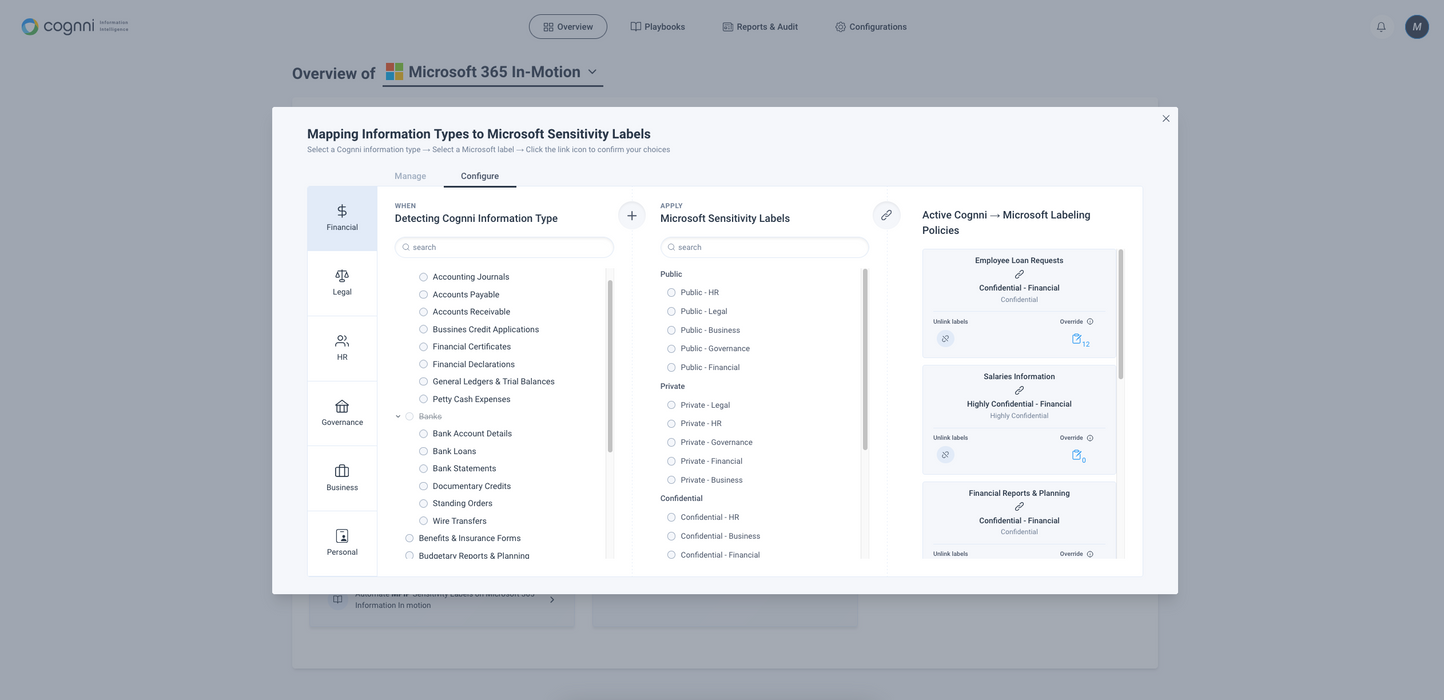Open the Microsoft 365 In-Motion dropdown

(x=592, y=72)
